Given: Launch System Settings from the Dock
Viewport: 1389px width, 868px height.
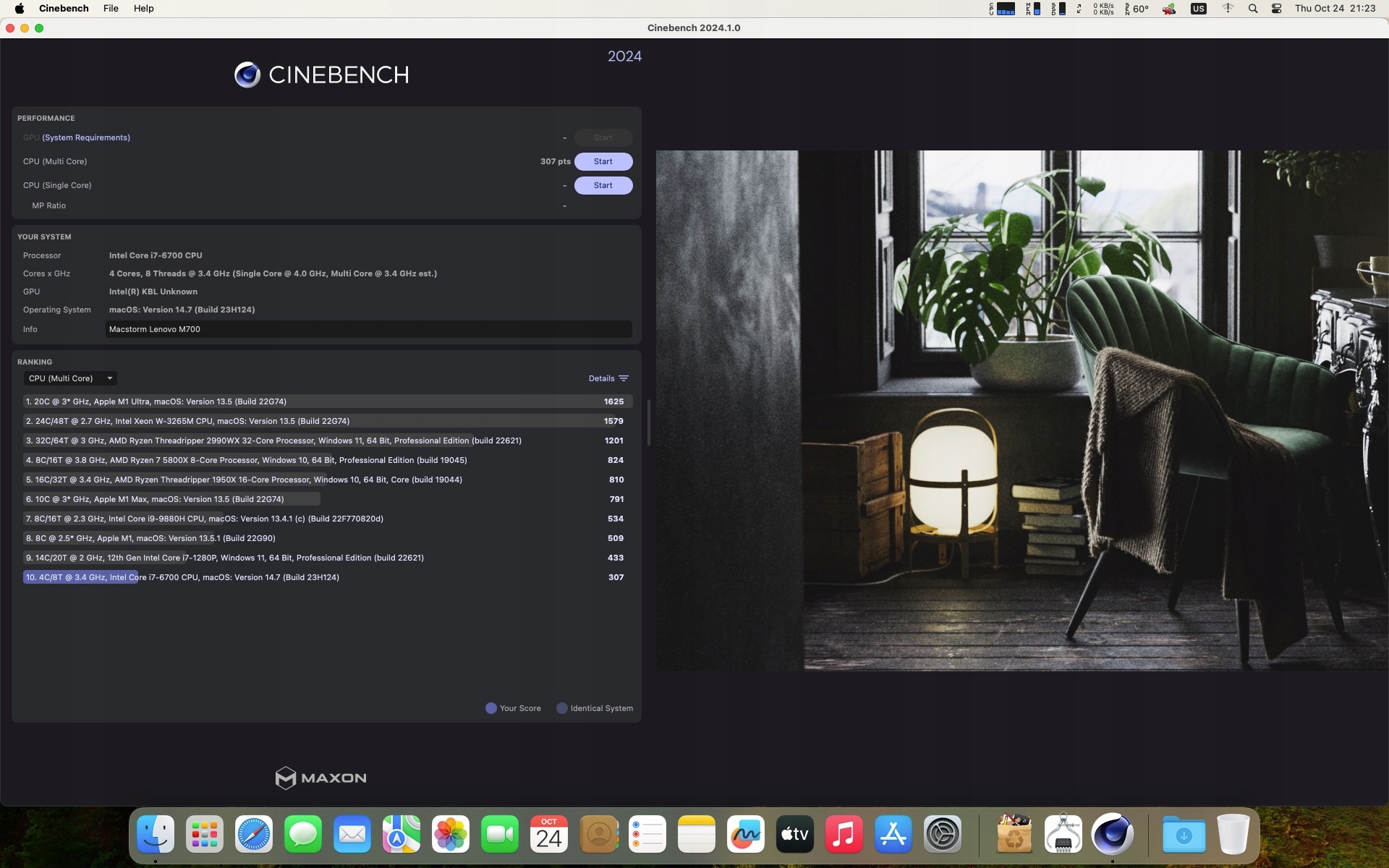Looking at the screenshot, I should [x=943, y=834].
